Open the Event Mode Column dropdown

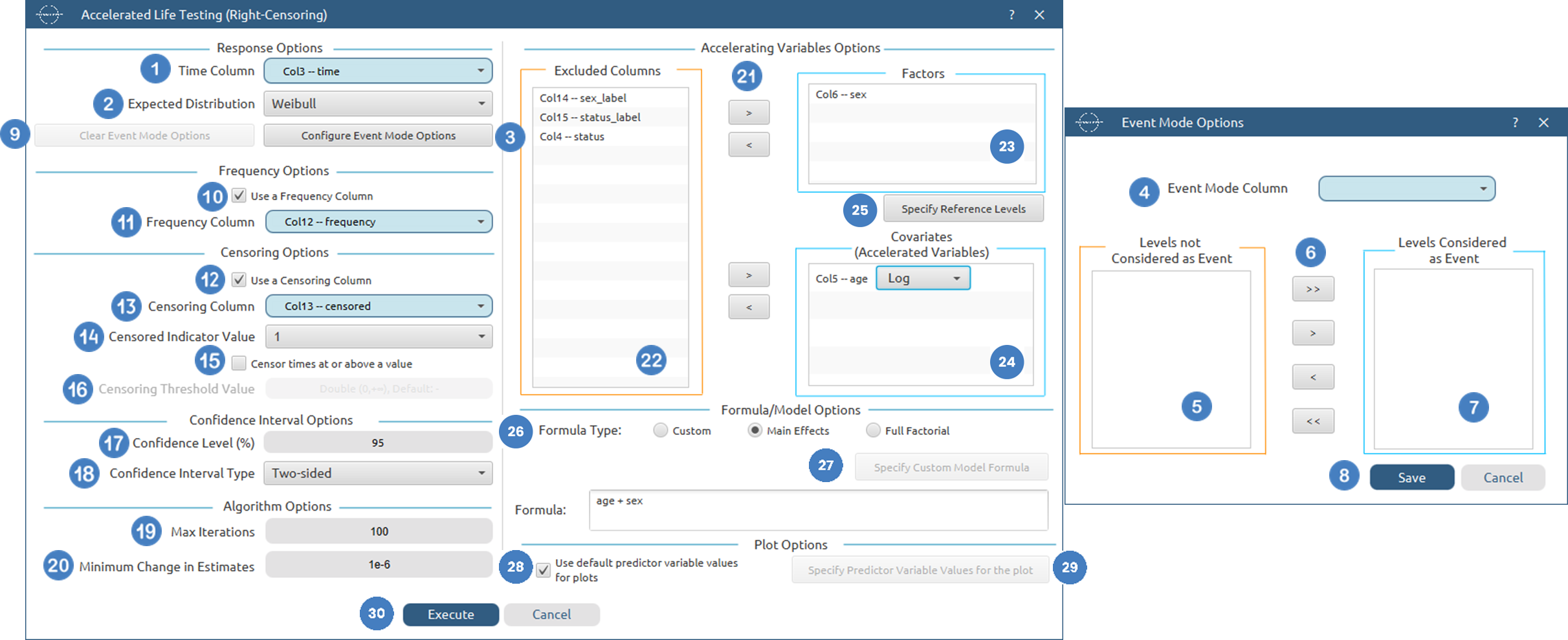click(1407, 189)
